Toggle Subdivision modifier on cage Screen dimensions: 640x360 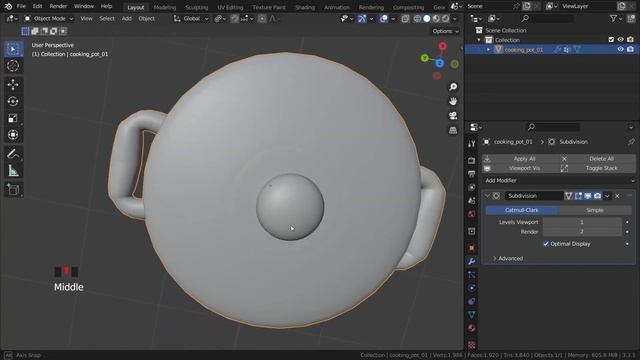tap(568, 196)
